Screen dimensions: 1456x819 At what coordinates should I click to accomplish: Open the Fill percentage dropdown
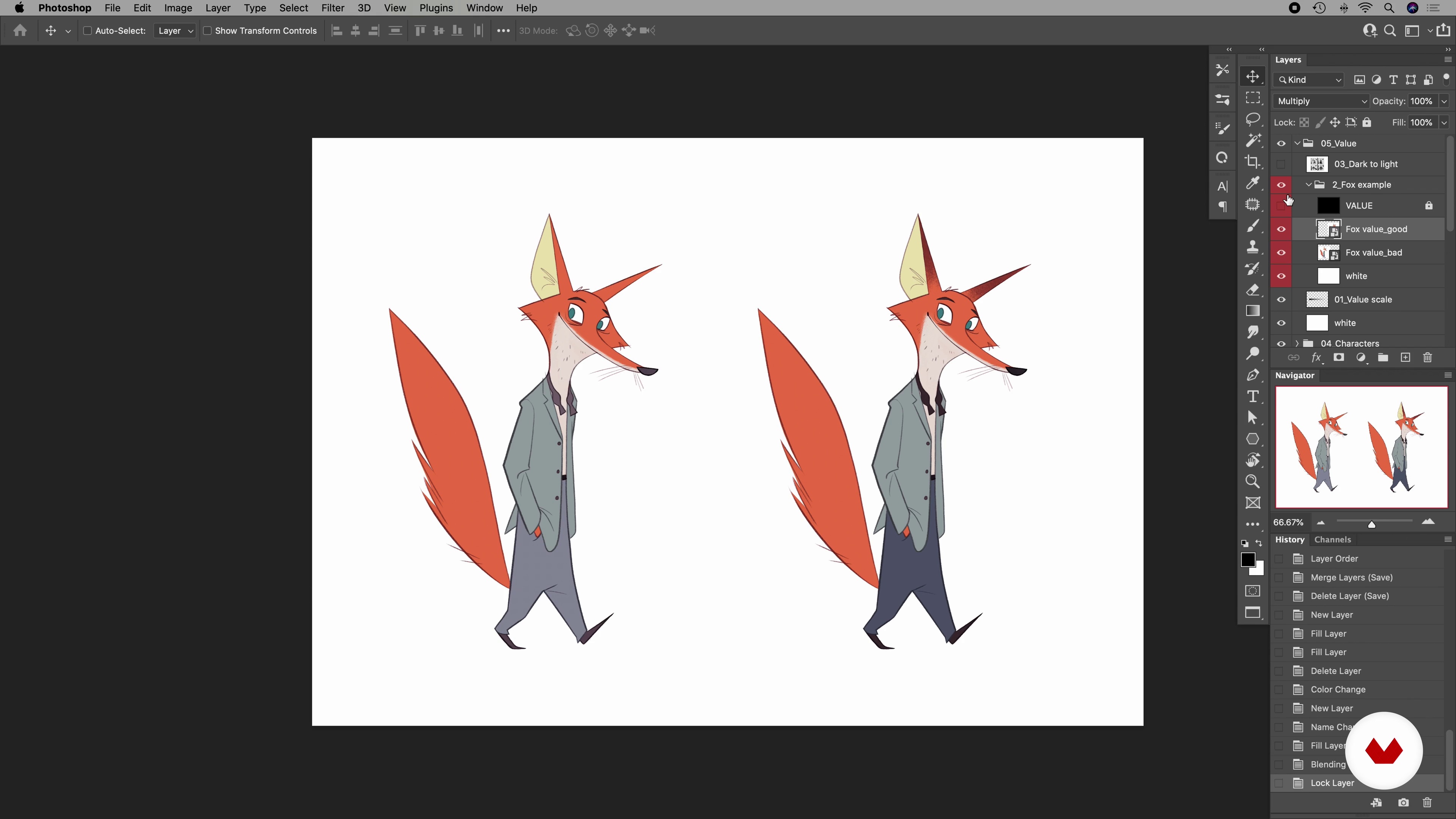pyautogui.click(x=1444, y=122)
